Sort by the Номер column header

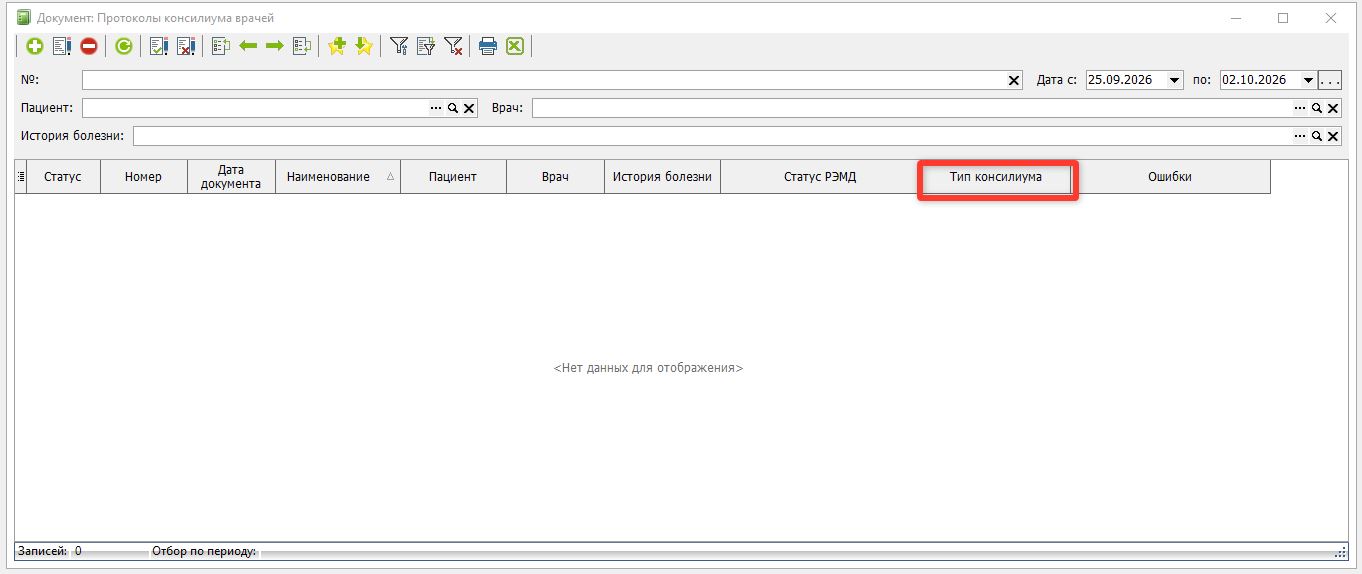pos(143,177)
